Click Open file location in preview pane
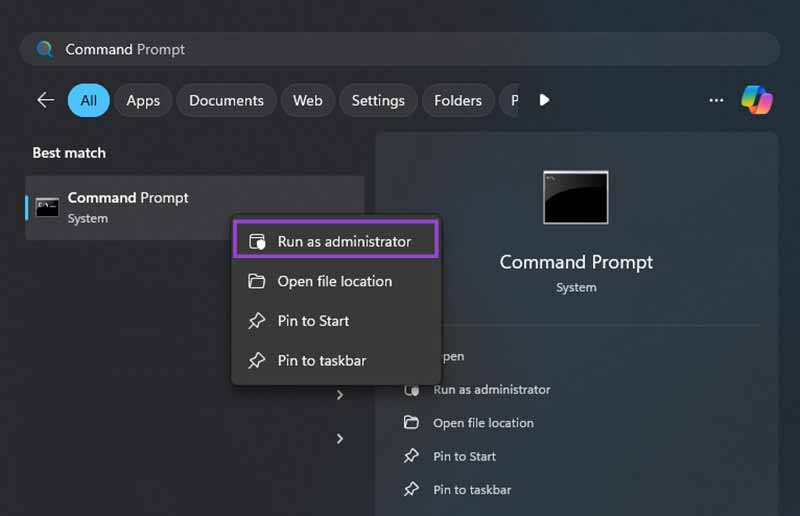 point(483,423)
